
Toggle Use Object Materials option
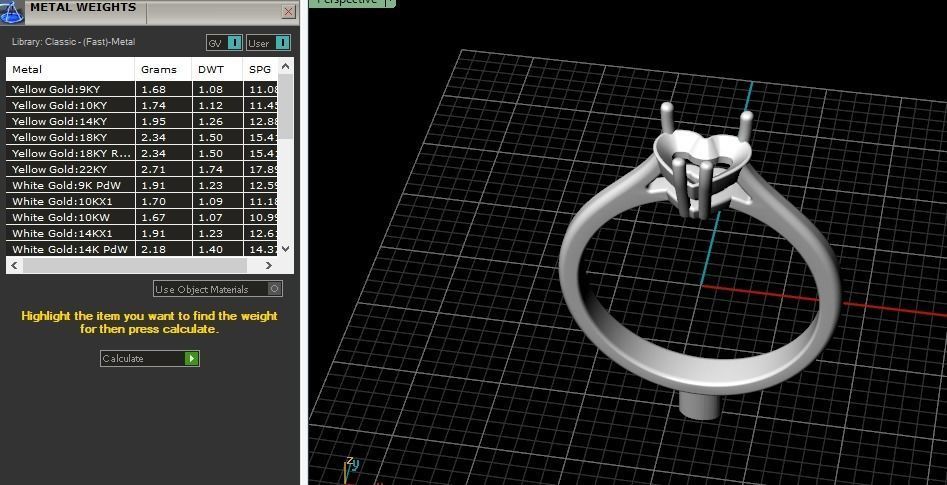(x=218, y=289)
